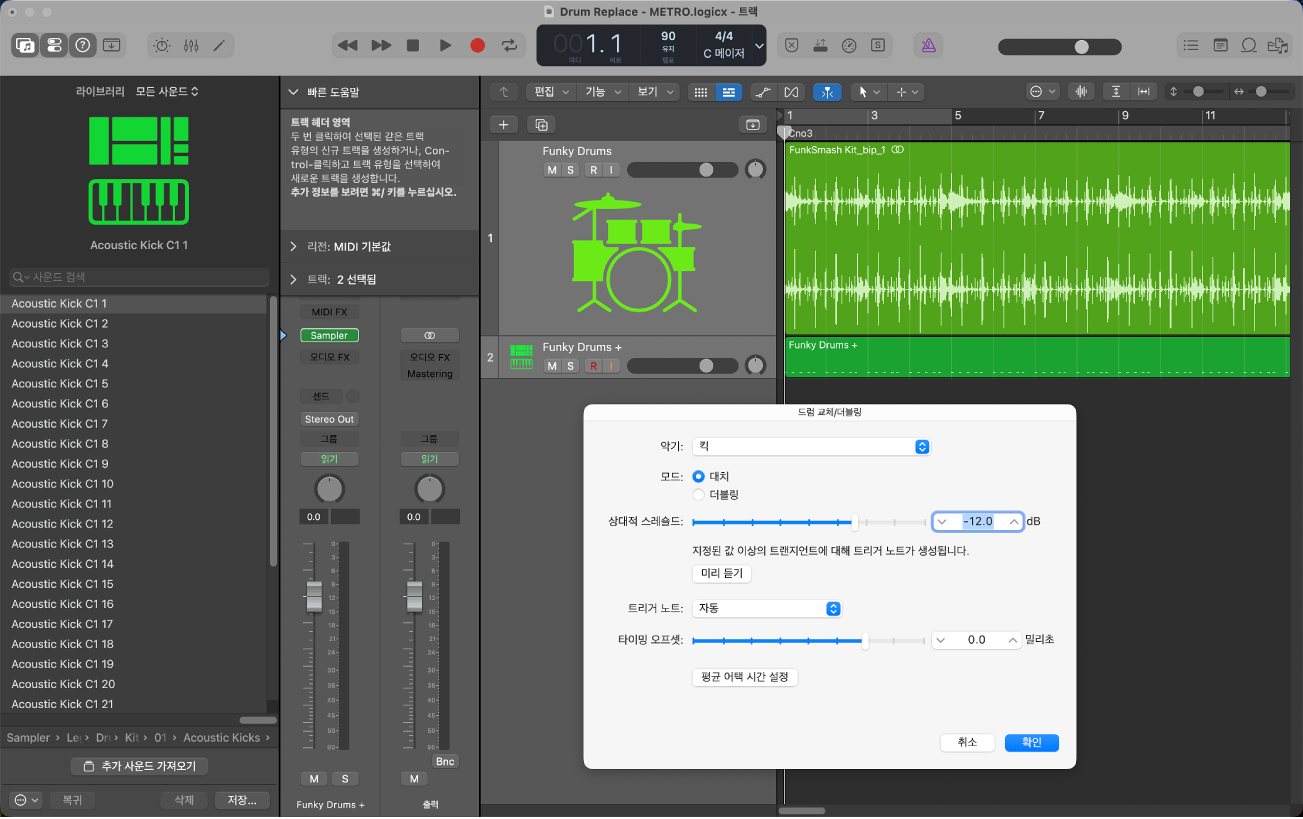
Task: Click the Fast Forward transport button
Action: 381,45
